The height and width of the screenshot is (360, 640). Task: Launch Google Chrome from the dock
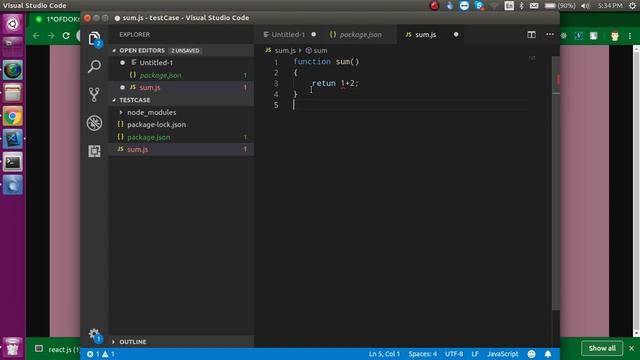tap(13, 117)
